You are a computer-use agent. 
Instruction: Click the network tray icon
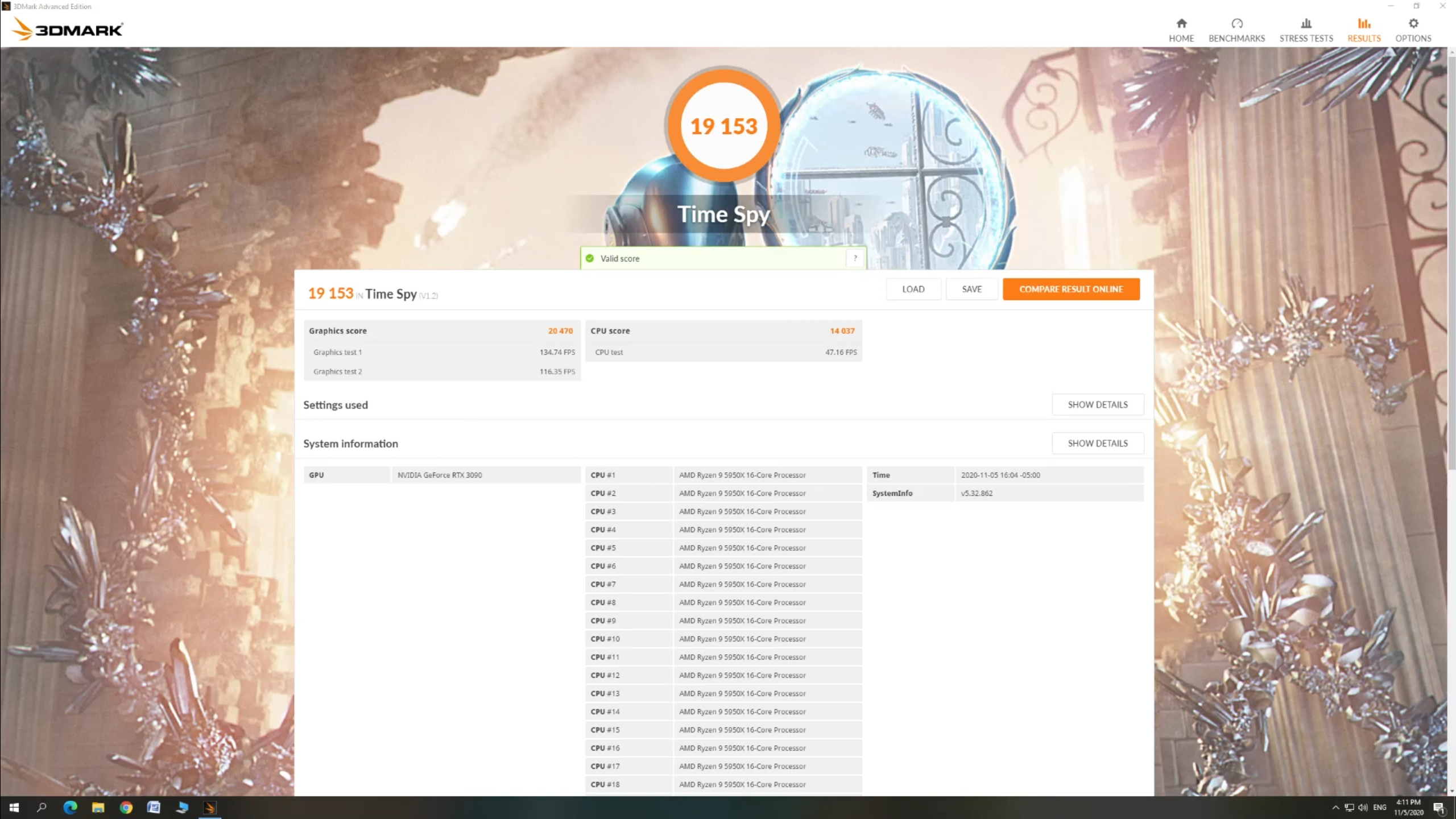pos(1349,808)
